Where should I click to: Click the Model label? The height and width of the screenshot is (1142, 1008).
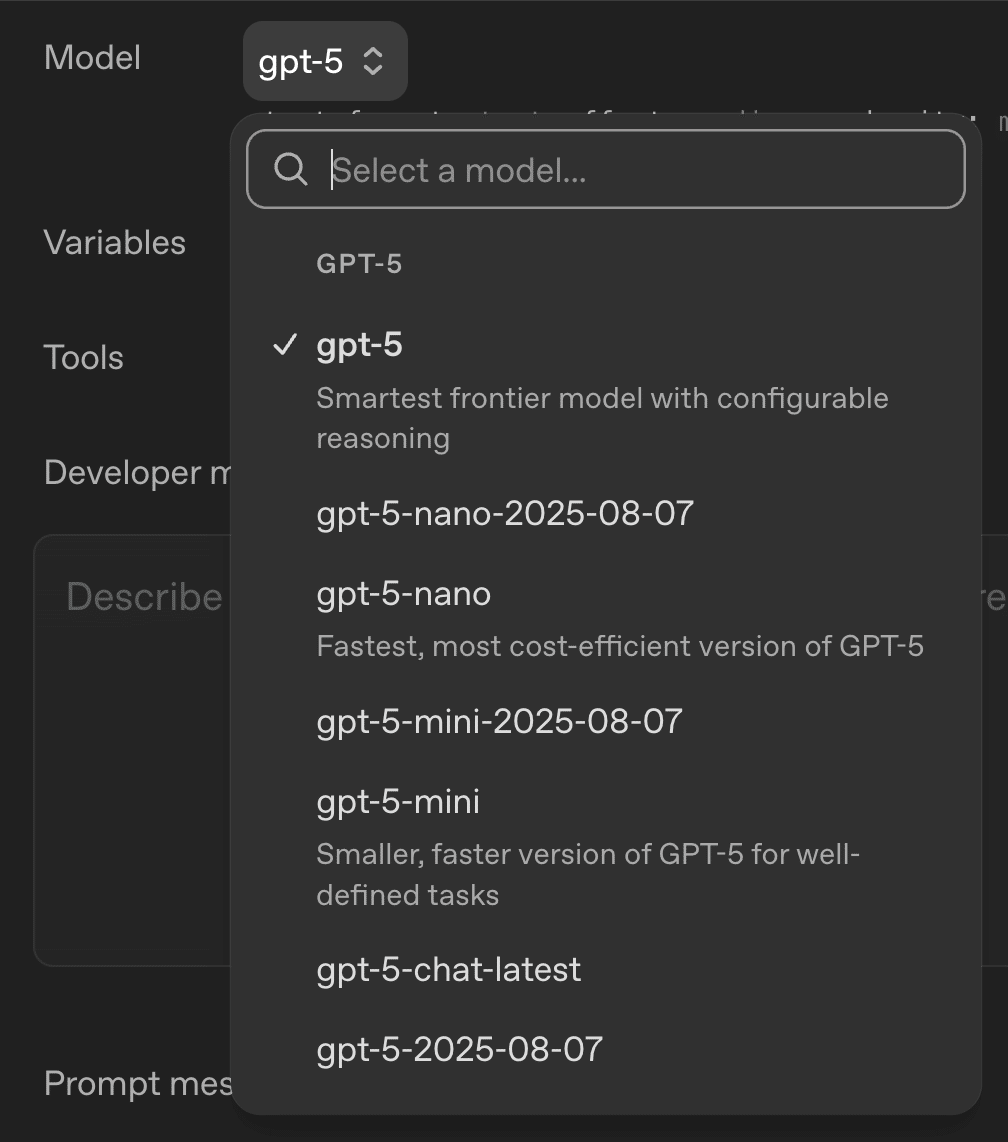click(92, 58)
